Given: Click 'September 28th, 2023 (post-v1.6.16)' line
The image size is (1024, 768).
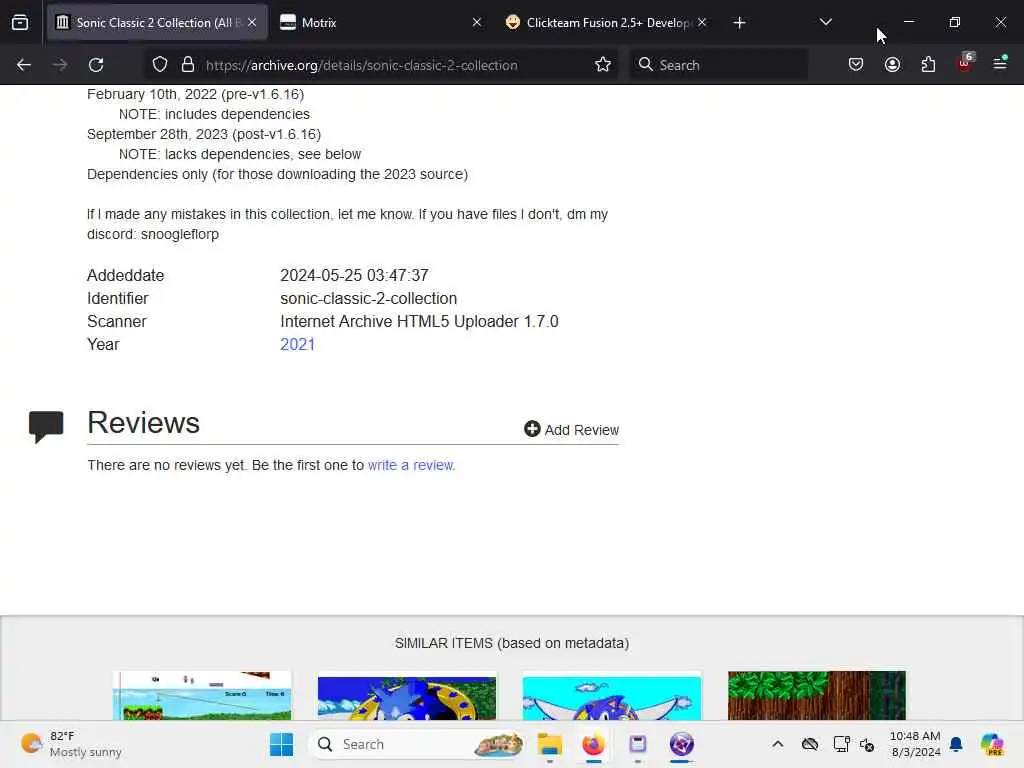Looking at the screenshot, I should (204, 134).
